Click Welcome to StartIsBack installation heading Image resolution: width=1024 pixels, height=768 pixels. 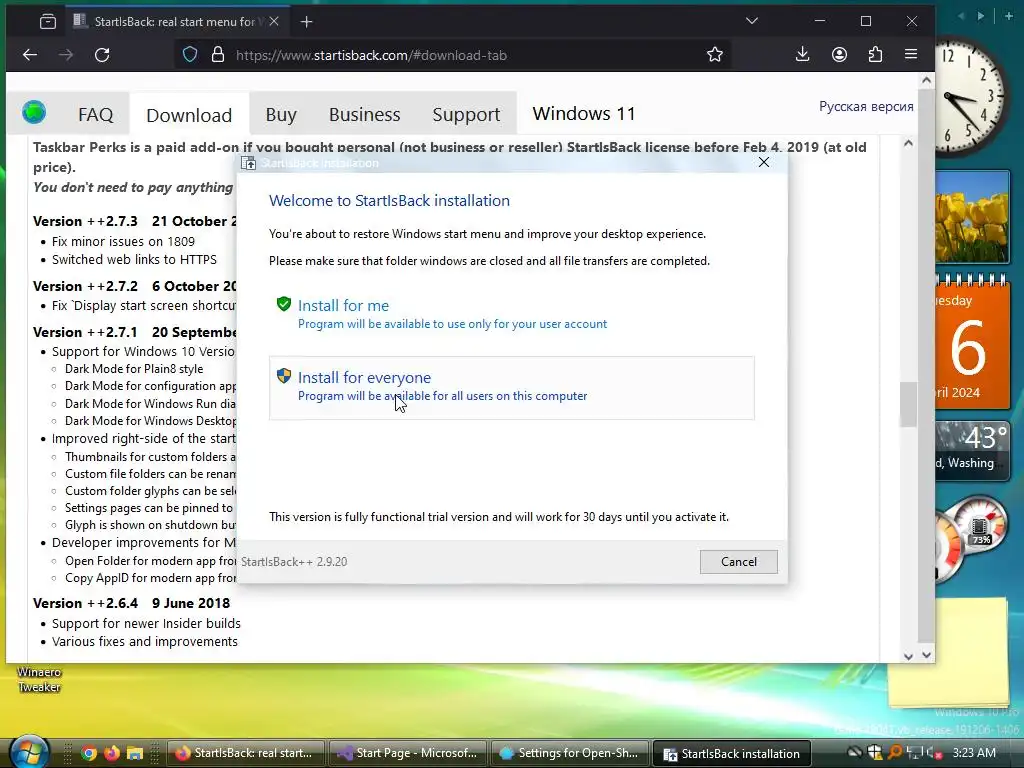389,200
